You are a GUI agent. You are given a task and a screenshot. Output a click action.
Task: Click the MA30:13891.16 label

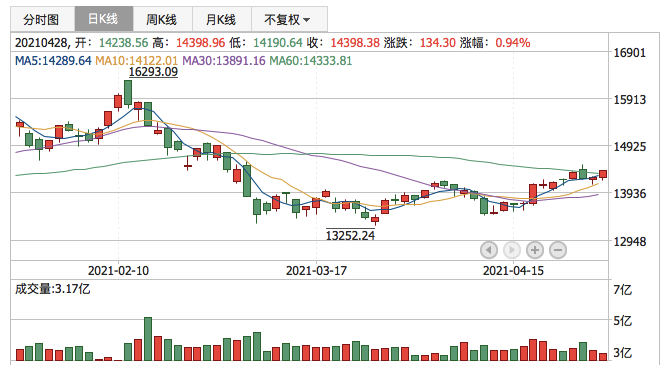(x=224, y=61)
